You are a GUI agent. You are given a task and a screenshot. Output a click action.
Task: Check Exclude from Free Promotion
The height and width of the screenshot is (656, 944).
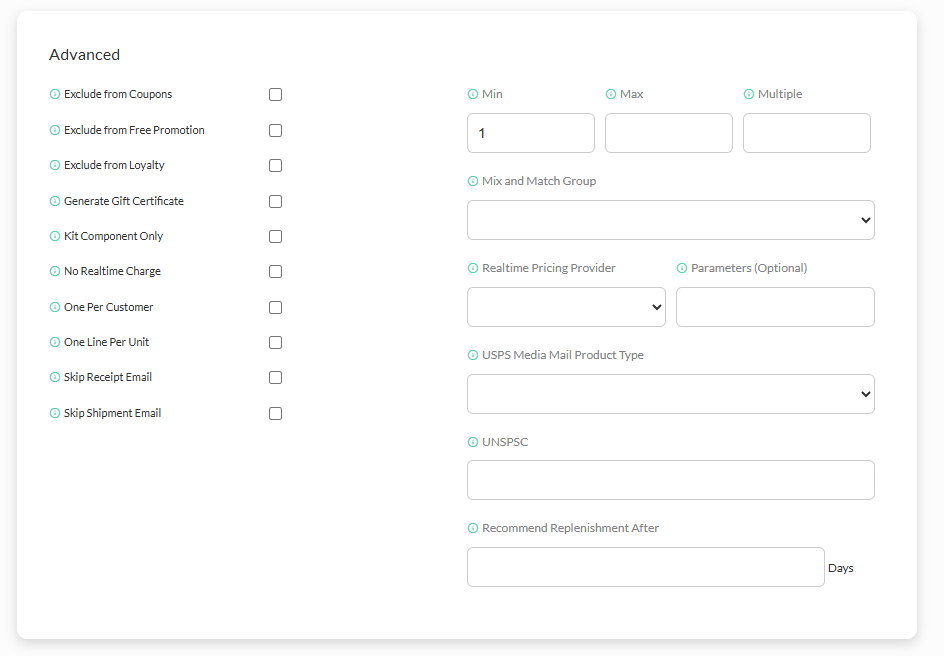275,131
